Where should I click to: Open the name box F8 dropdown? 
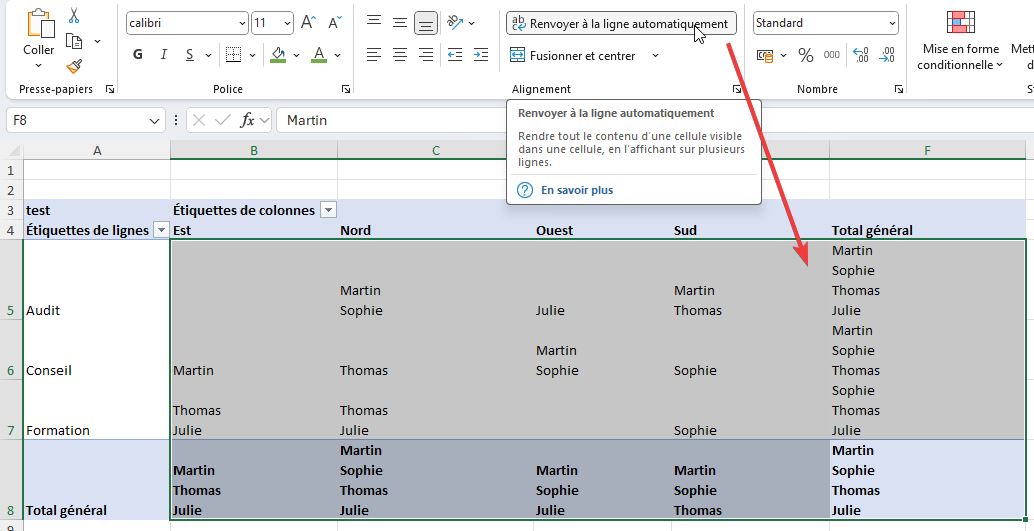pos(154,121)
